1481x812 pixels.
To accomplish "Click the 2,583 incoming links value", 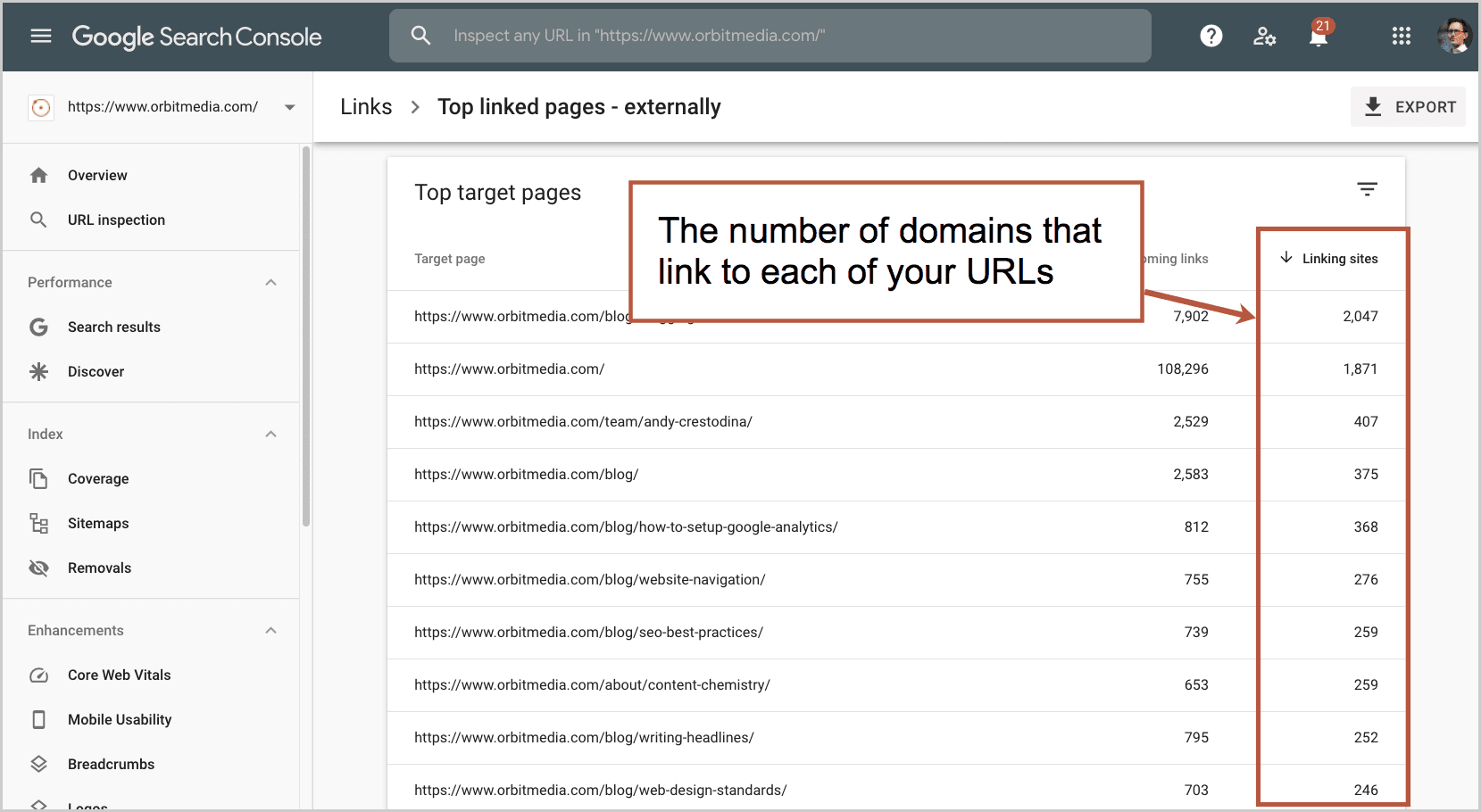I will pos(1191,475).
